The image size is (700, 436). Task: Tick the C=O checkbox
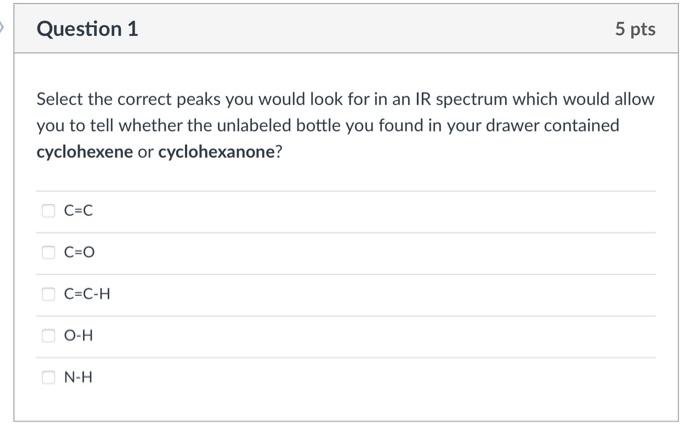point(47,253)
